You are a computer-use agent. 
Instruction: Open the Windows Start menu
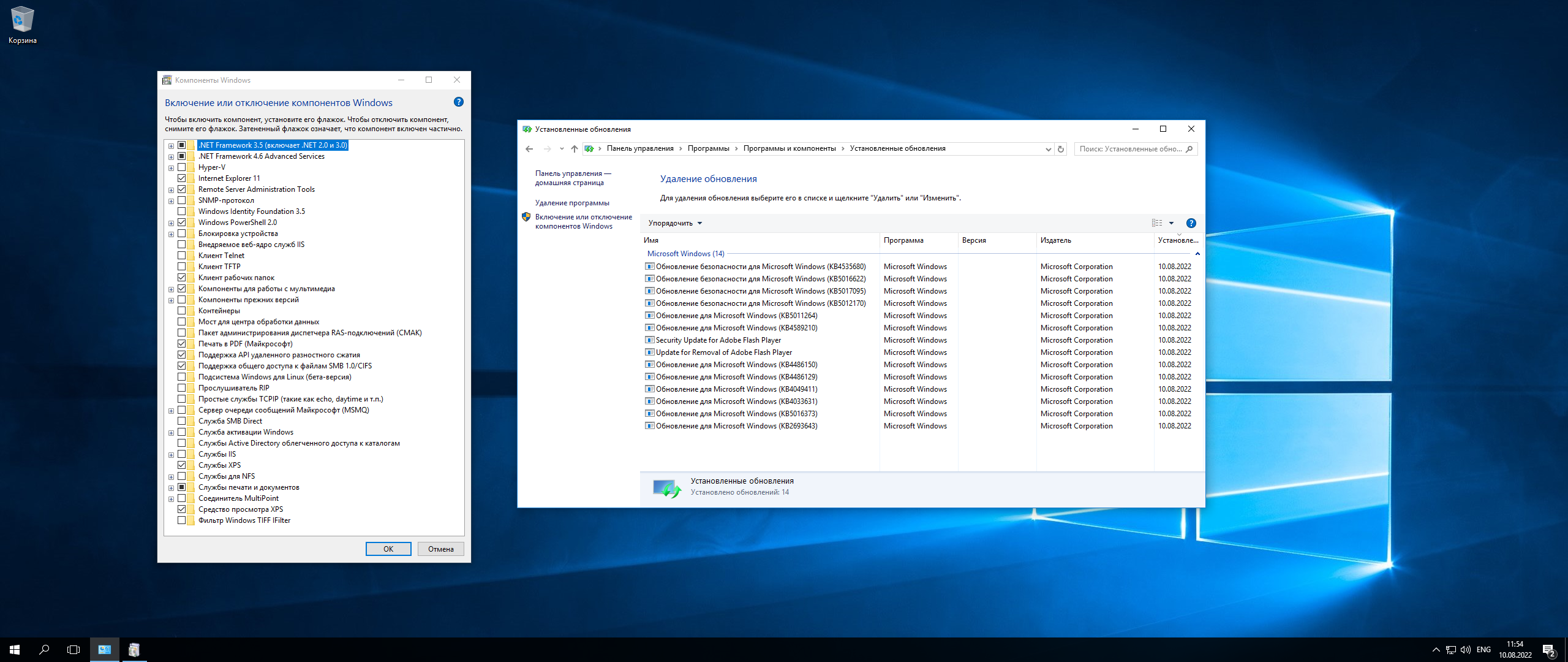(15, 650)
